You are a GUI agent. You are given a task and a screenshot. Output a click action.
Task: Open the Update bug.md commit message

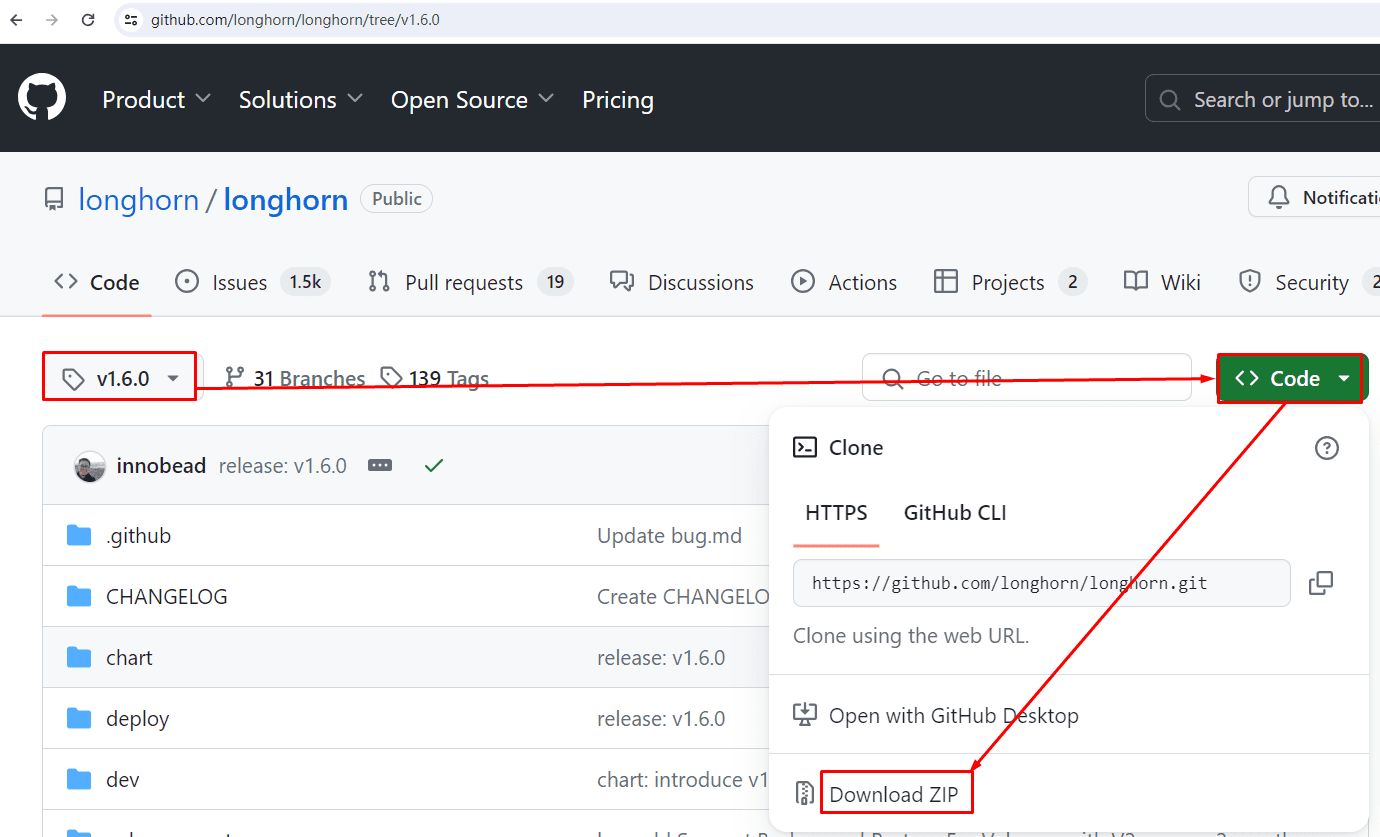670,536
